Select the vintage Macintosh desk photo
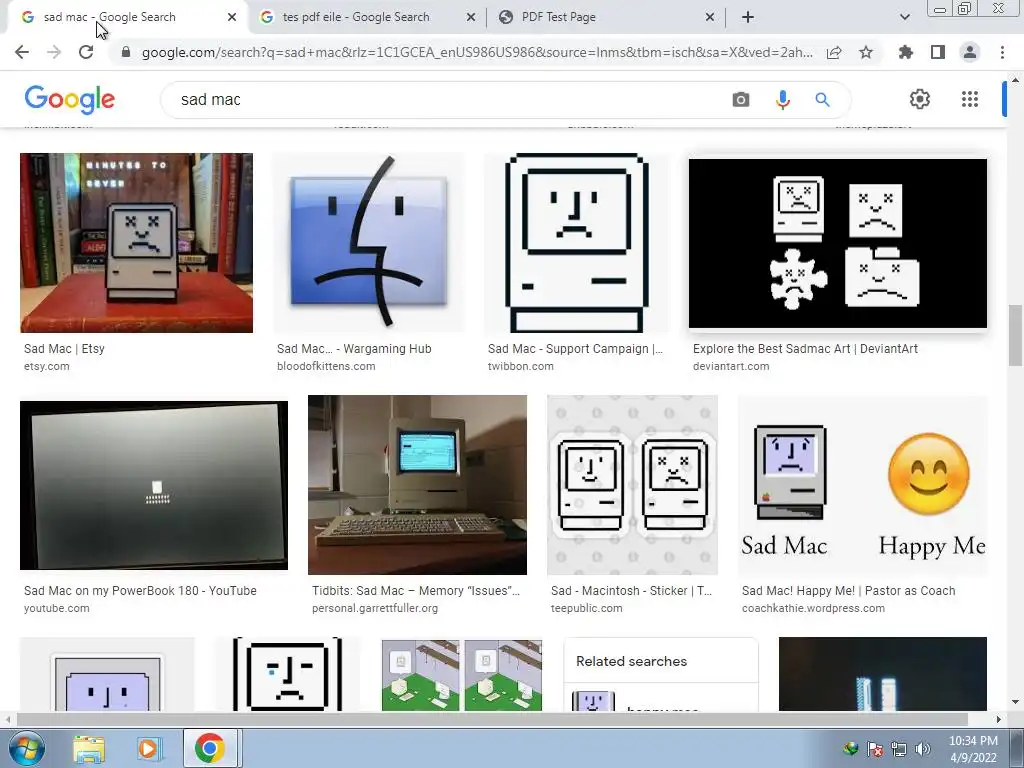This screenshot has width=1024, height=768. pyautogui.click(x=417, y=485)
